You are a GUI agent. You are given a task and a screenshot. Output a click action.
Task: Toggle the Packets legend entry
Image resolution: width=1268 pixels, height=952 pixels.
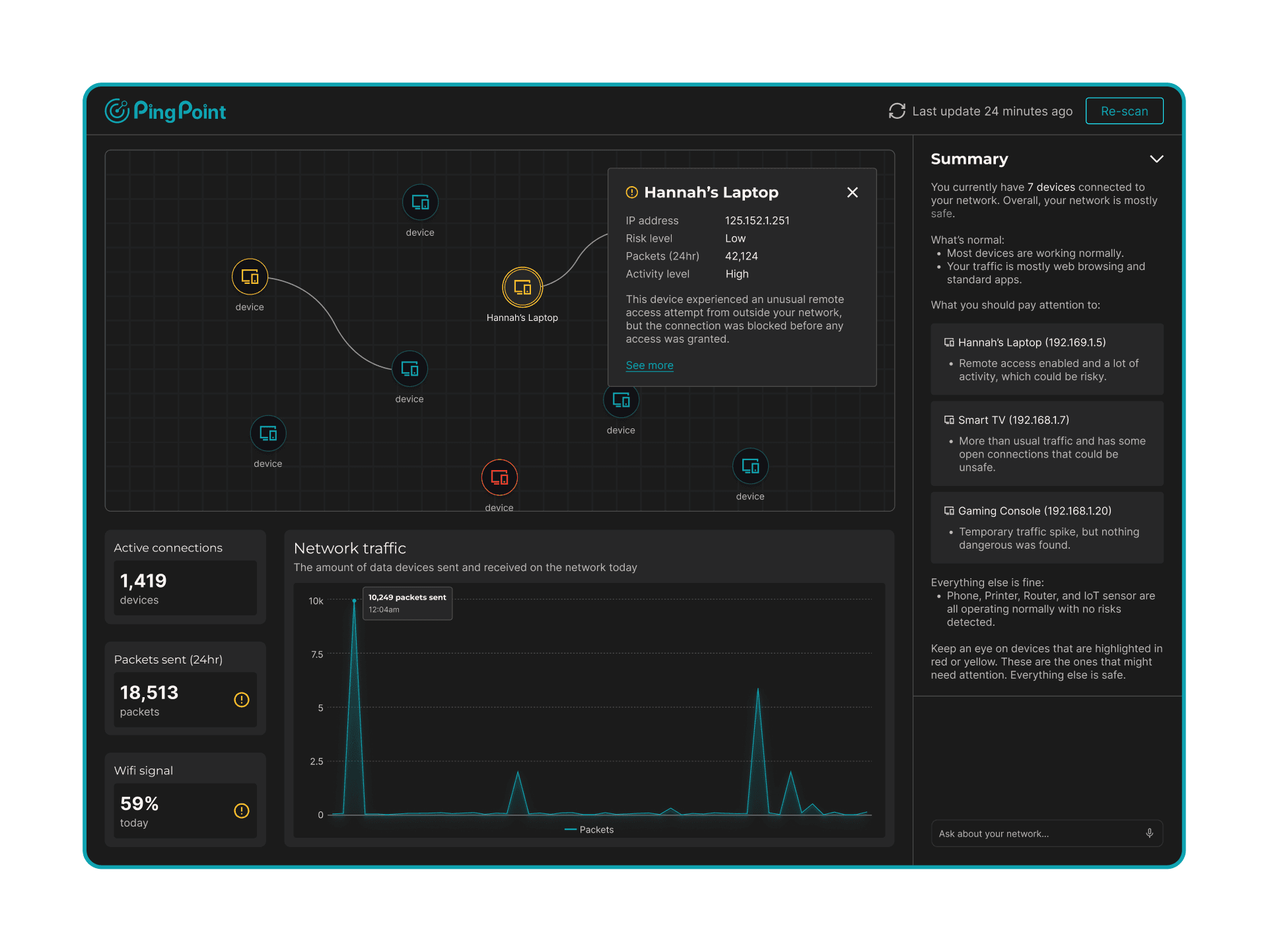coord(589,830)
